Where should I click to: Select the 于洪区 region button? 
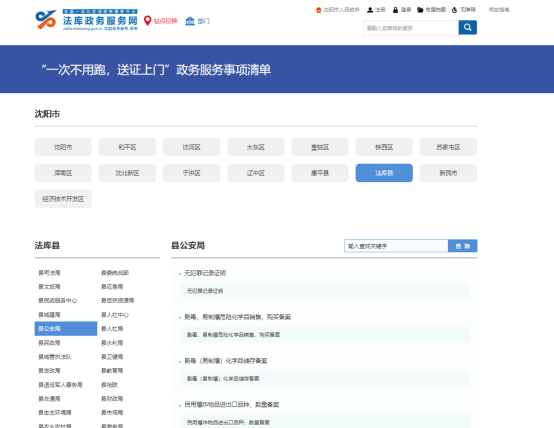click(191, 173)
